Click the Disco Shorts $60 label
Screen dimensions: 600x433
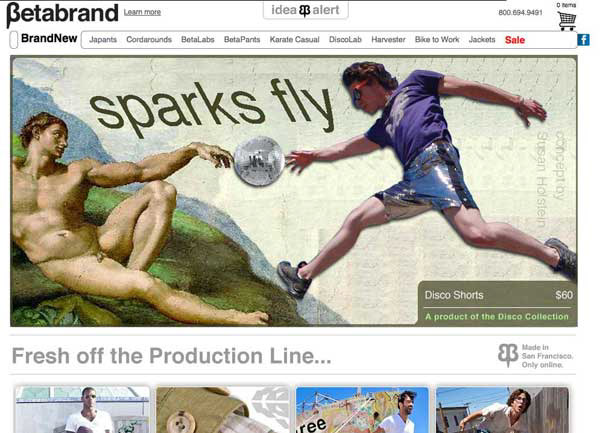(499, 295)
